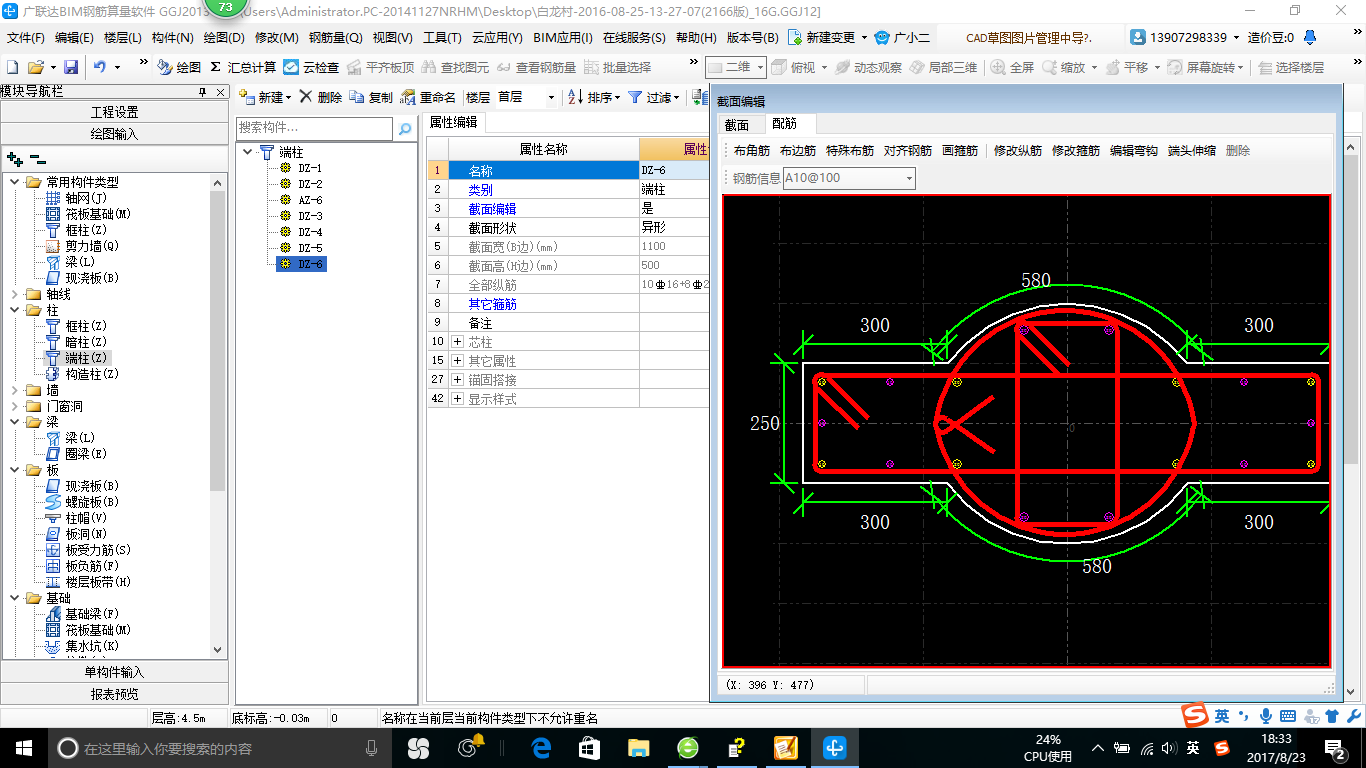Expand the 轴线 tree node
This screenshot has height=768, width=1366.
point(15,294)
